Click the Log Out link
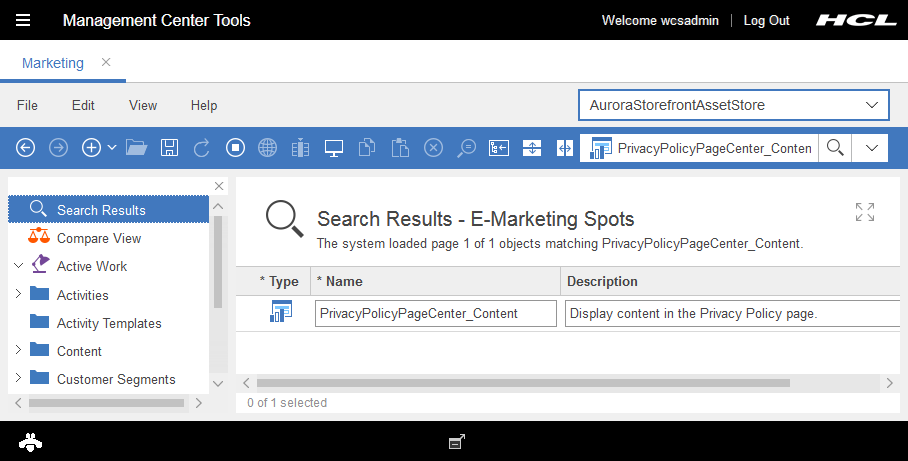Screen dimensions: 908x461 (x=766, y=20)
